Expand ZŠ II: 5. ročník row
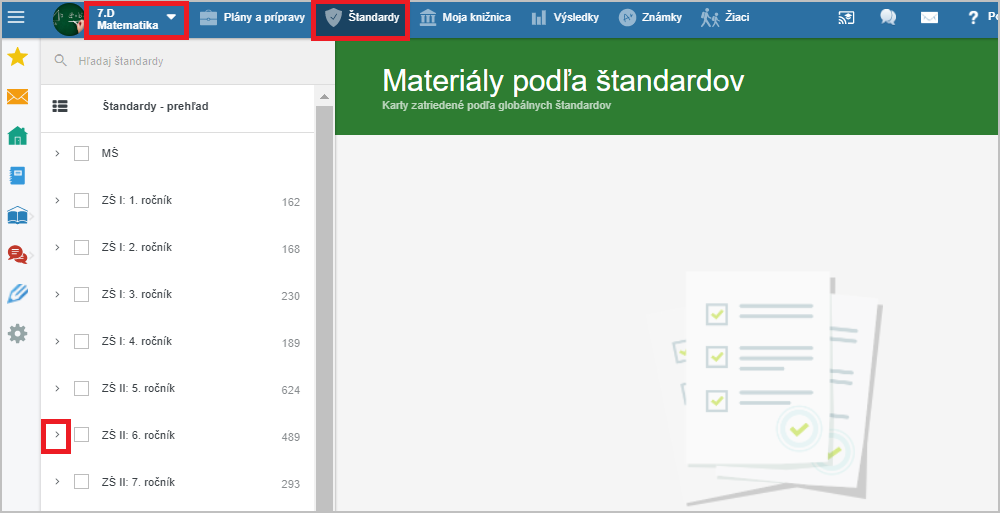1000x513 pixels. click(57, 388)
